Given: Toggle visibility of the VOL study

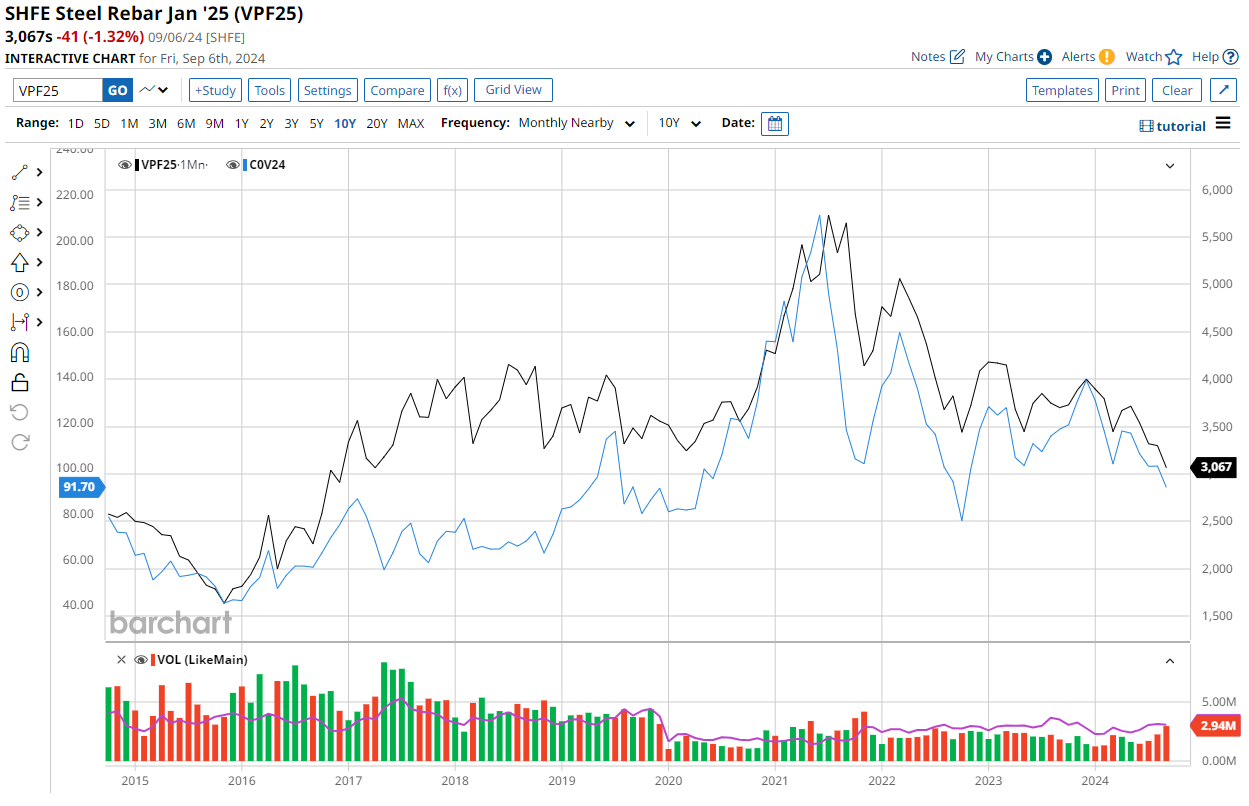Looking at the screenshot, I should 141,660.
